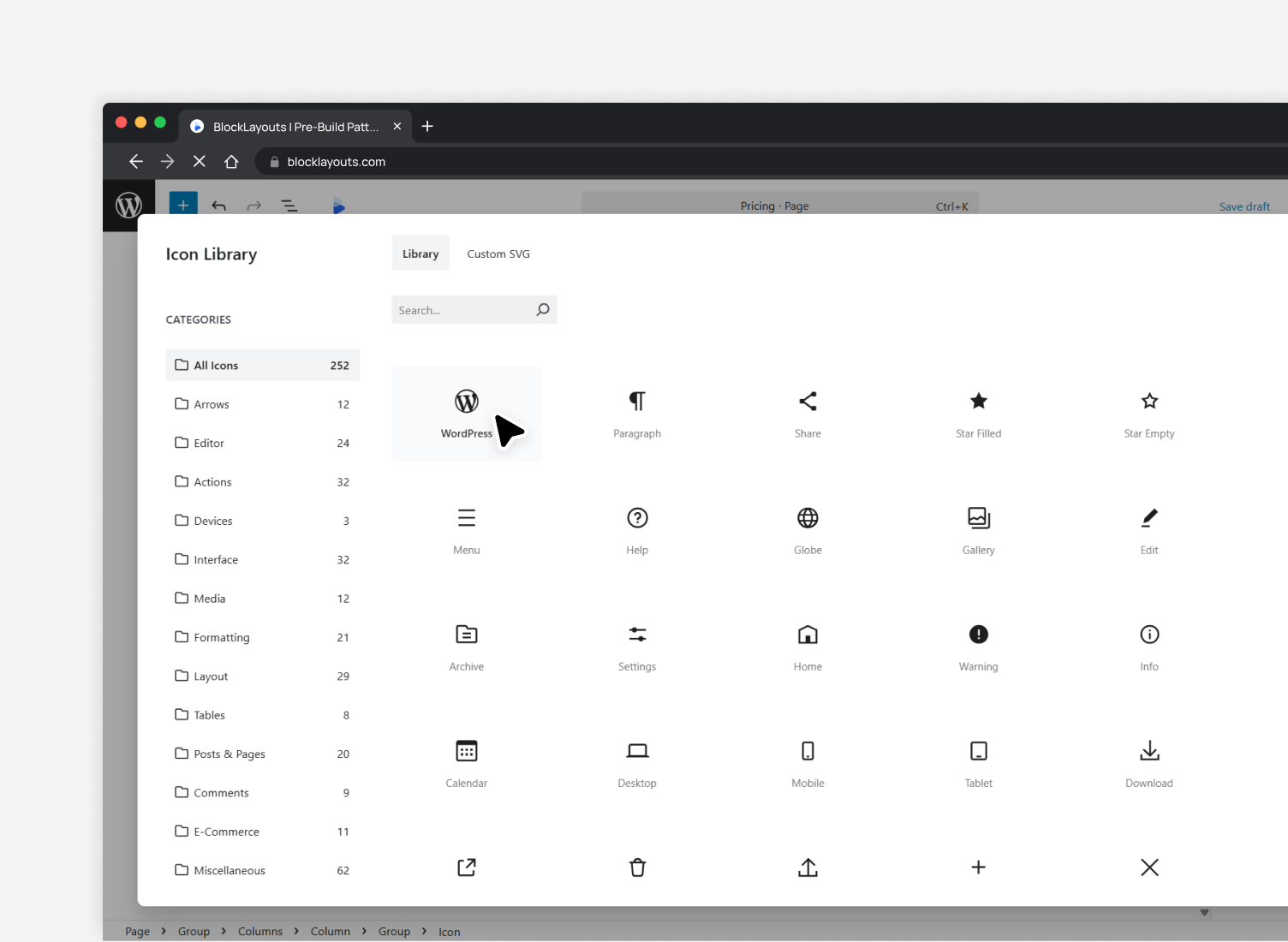1288x942 pixels.
Task: Open the Custom SVG tab
Action: [498, 253]
